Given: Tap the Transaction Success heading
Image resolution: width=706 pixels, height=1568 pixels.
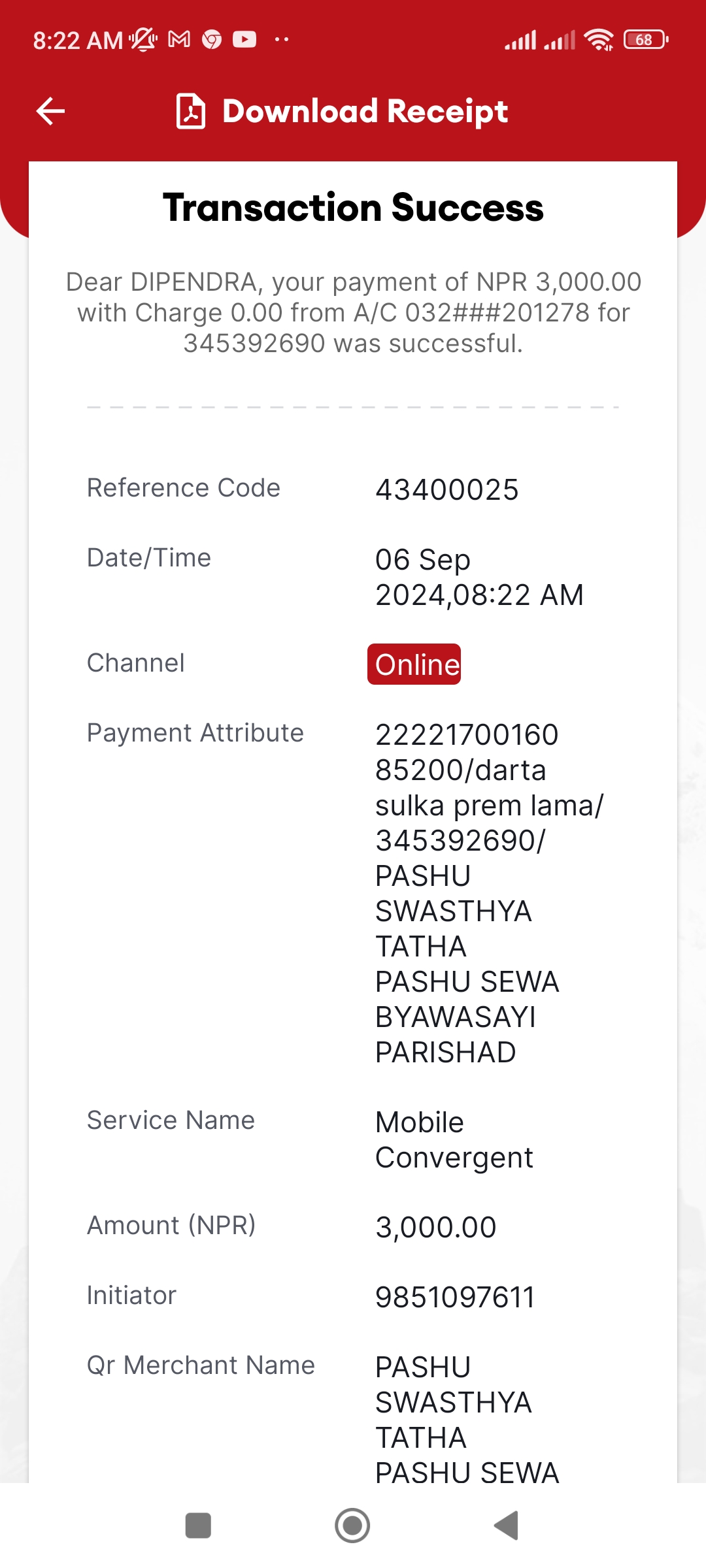Looking at the screenshot, I should pyautogui.click(x=353, y=207).
